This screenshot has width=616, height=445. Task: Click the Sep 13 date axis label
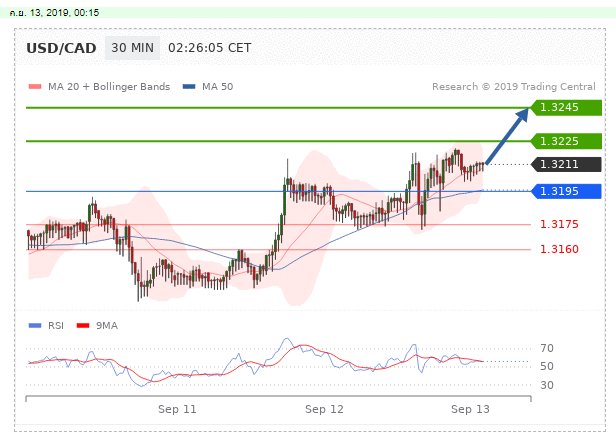tap(470, 409)
